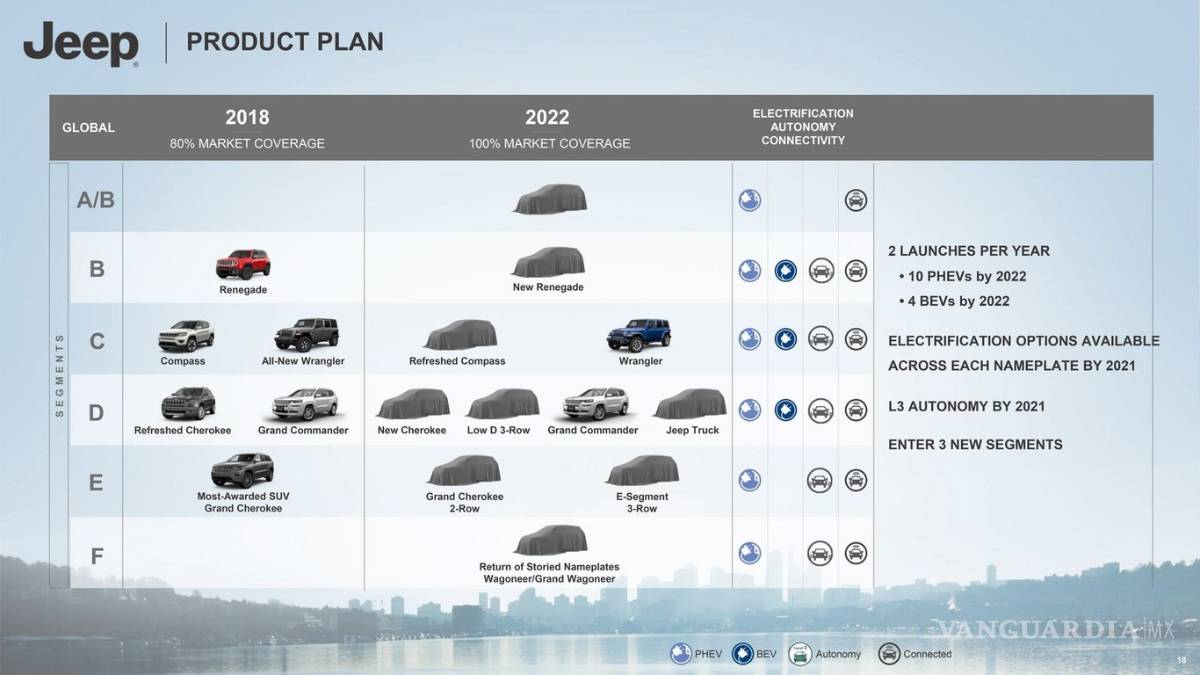Viewport: 1200px width, 675px height.
Task: Click the PHEV globe icon in row A/B
Action: coord(749,200)
